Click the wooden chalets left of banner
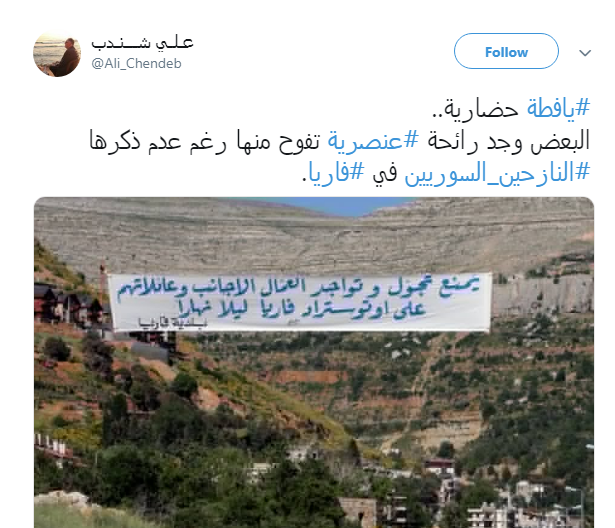The height and width of the screenshot is (528, 615). 69,304
